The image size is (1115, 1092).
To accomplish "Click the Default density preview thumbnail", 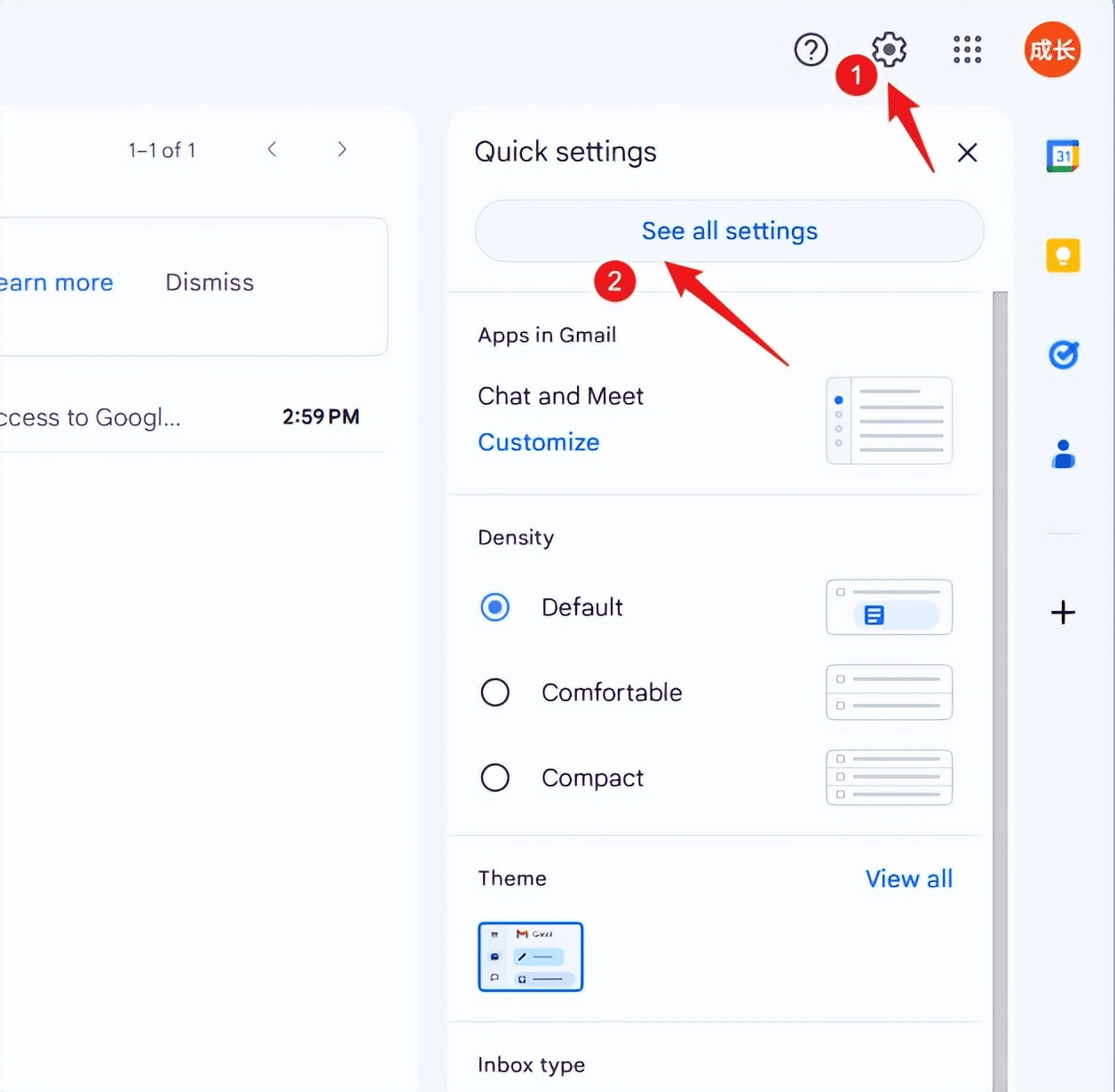I will click(889, 607).
